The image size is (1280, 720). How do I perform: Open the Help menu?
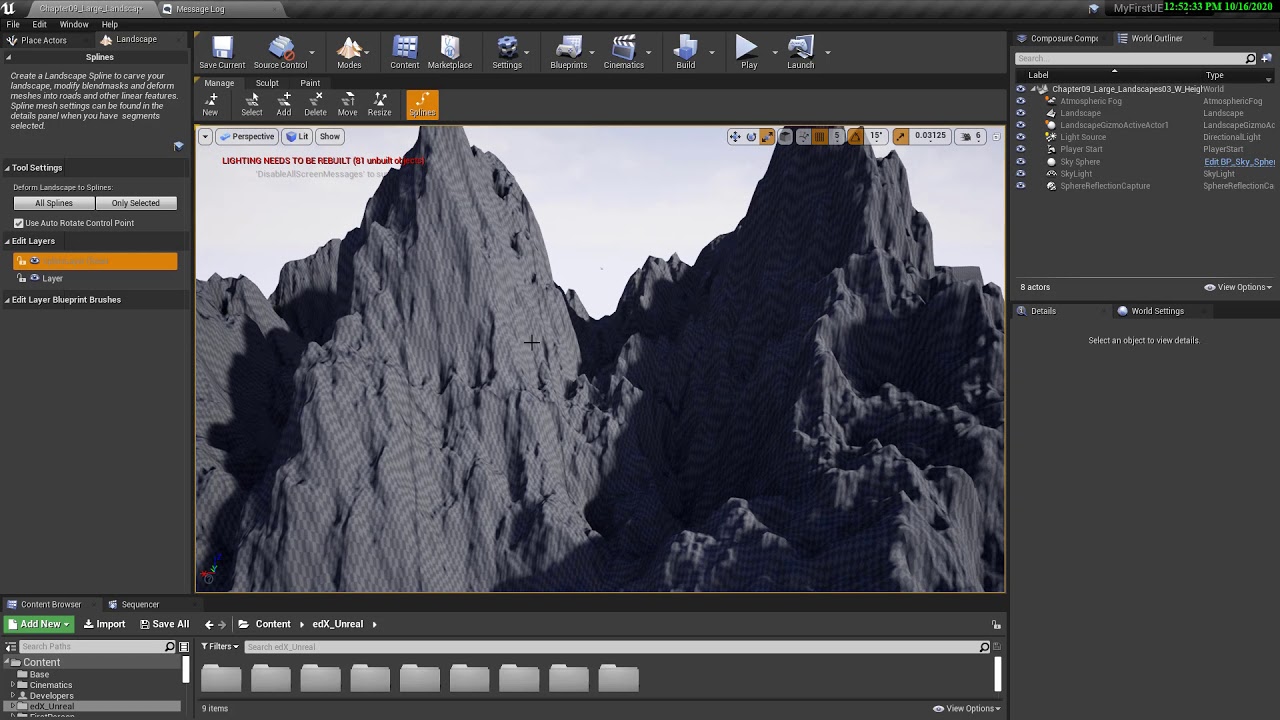coord(110,24)
